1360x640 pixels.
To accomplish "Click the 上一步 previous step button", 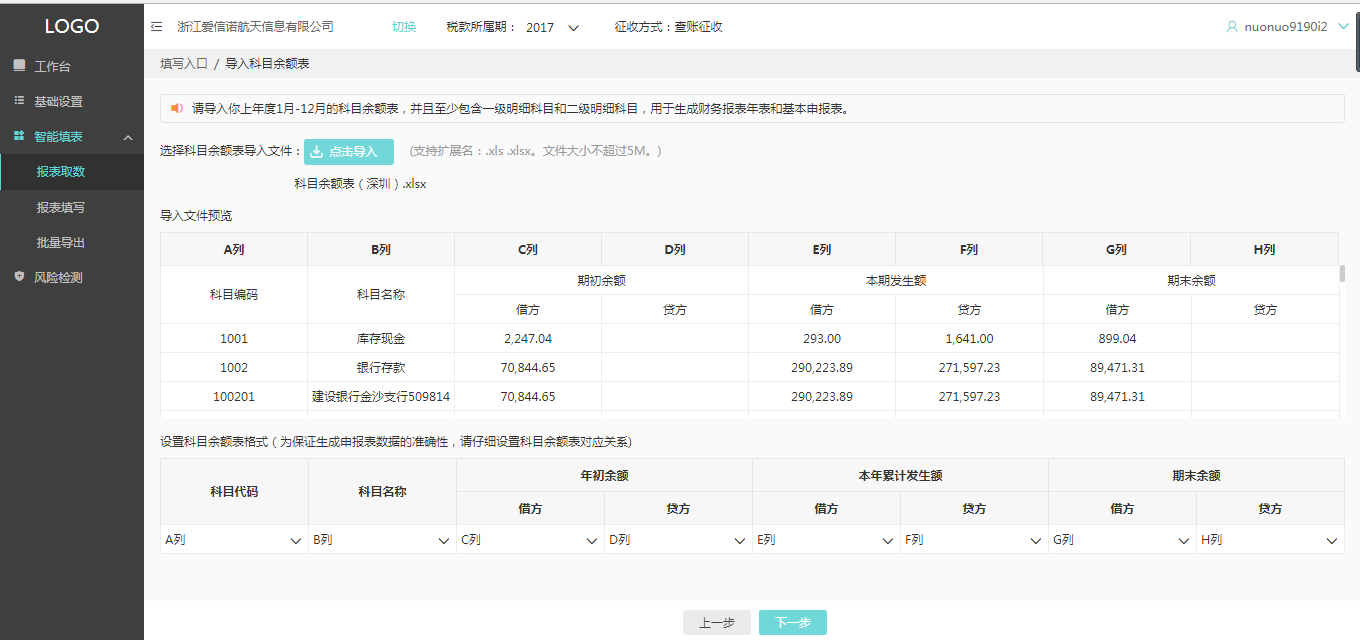I will (716, 623).
